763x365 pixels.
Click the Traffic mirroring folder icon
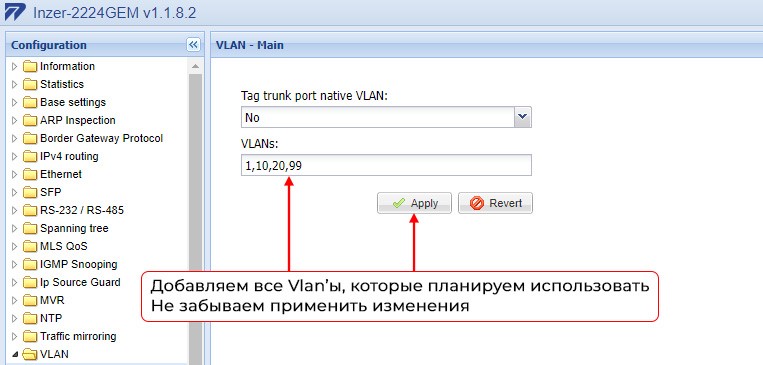pyautogui.click(x=30, y=336)
